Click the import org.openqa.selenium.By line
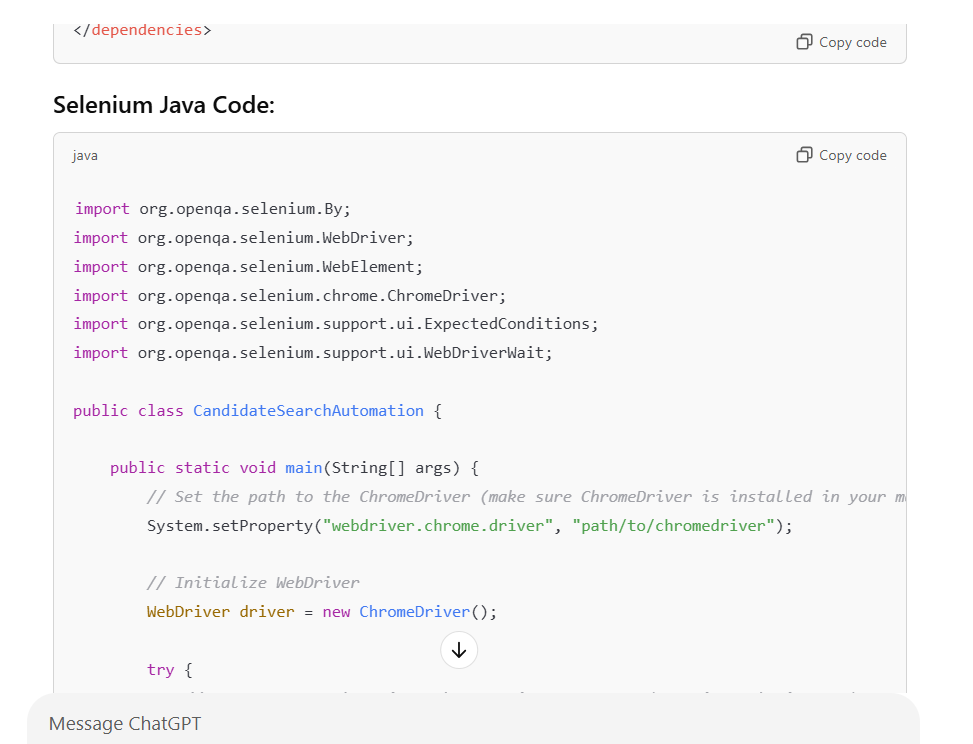Viewport: 973px width, 744px height. tap(213, 209)
